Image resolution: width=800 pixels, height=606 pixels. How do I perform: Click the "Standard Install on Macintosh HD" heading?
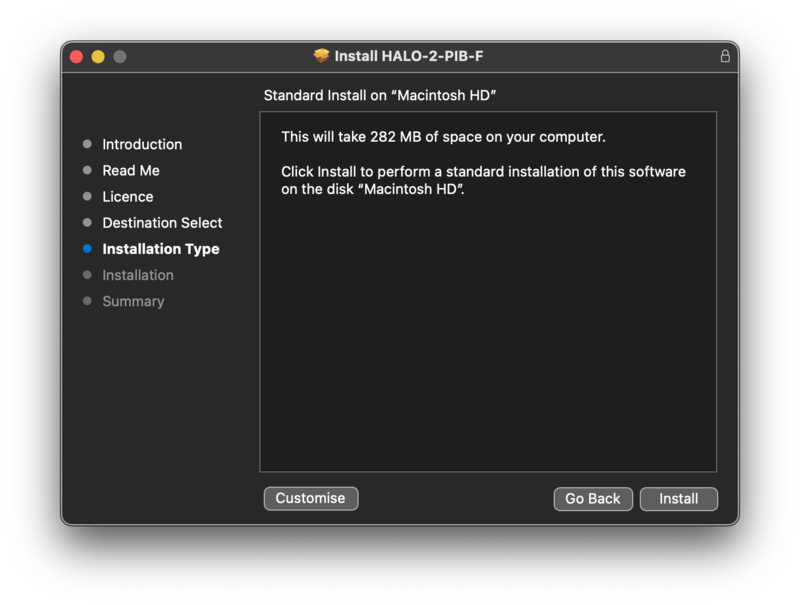tap(380, 95)
